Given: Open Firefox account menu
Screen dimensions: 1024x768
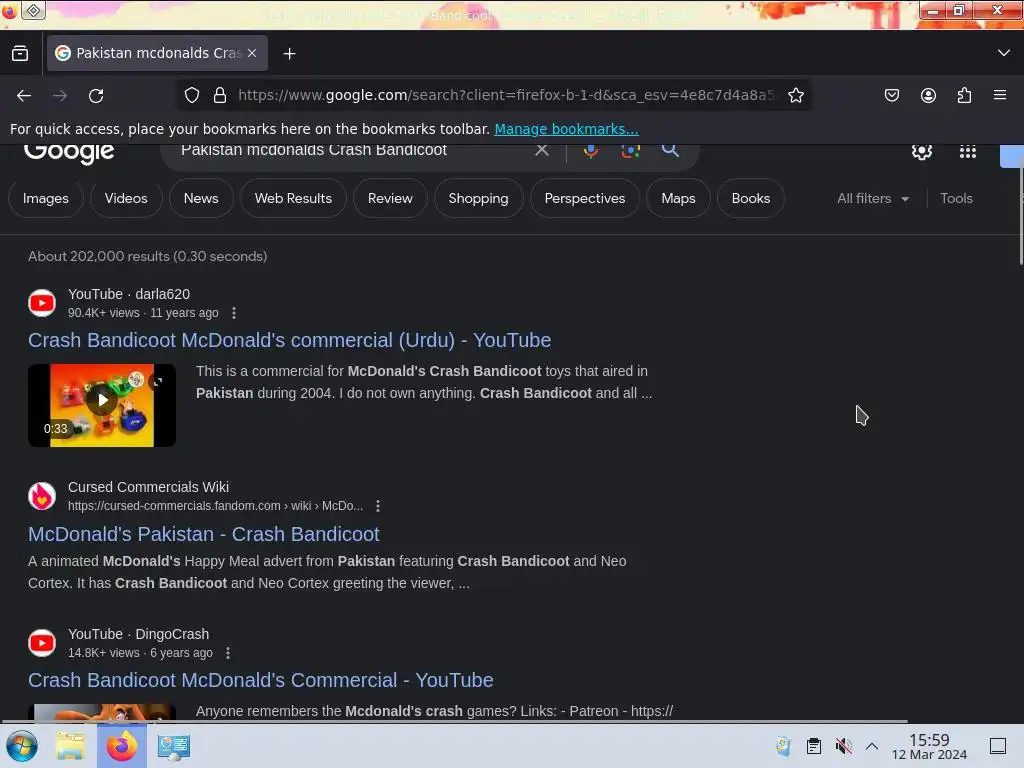Looking at the screenshot, I should coord(928,95).
